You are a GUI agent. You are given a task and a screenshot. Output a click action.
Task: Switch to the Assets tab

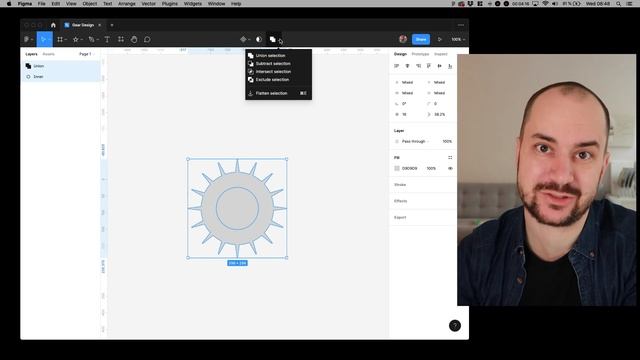(x=49, y=54)
